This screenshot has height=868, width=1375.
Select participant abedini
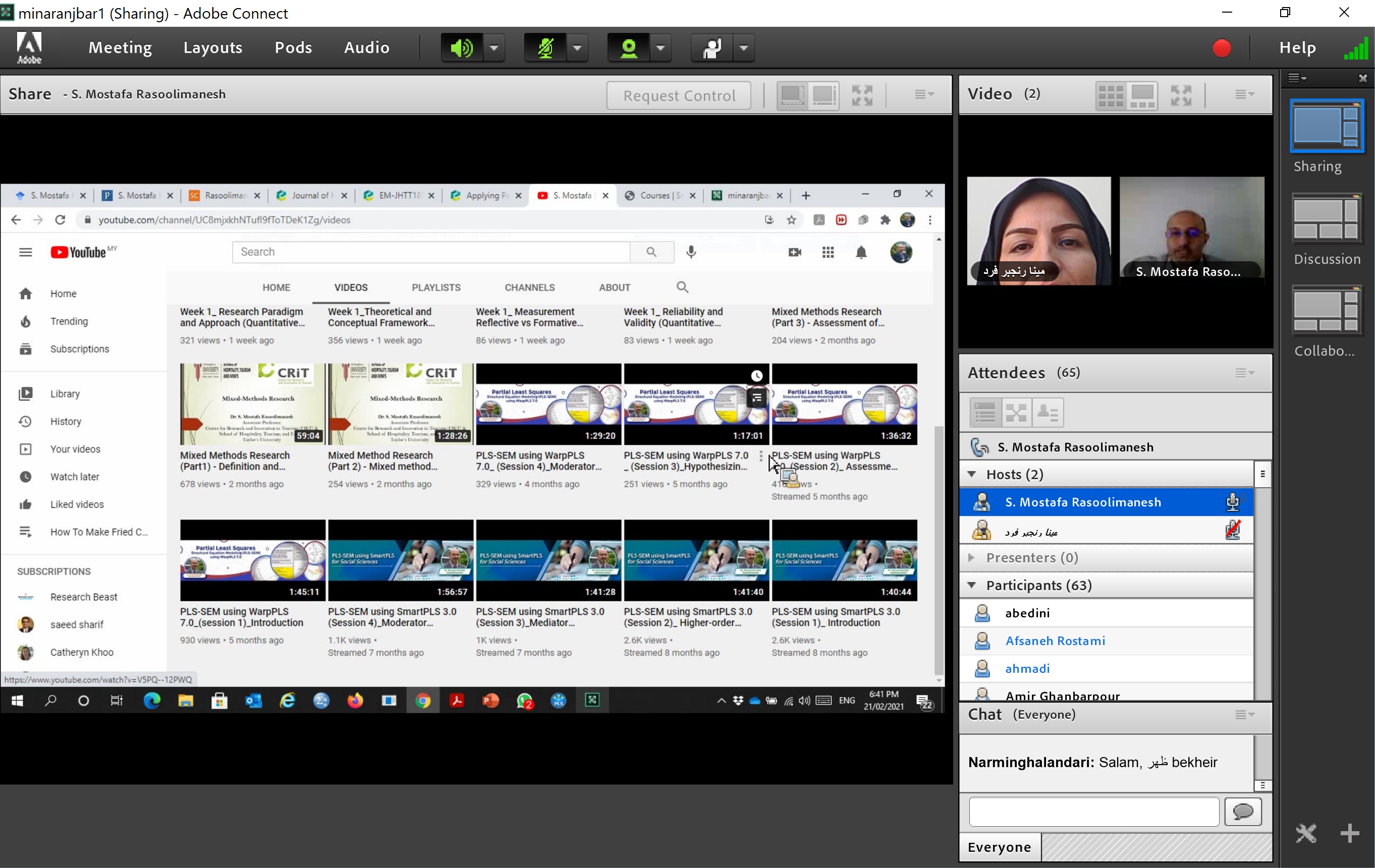pyautogui.click(x=1107, y=613)
